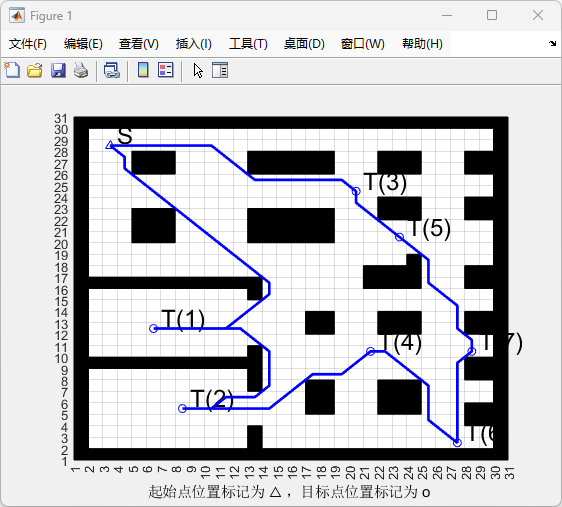Click the MATLAB logo in the title bar

point(17,16)
